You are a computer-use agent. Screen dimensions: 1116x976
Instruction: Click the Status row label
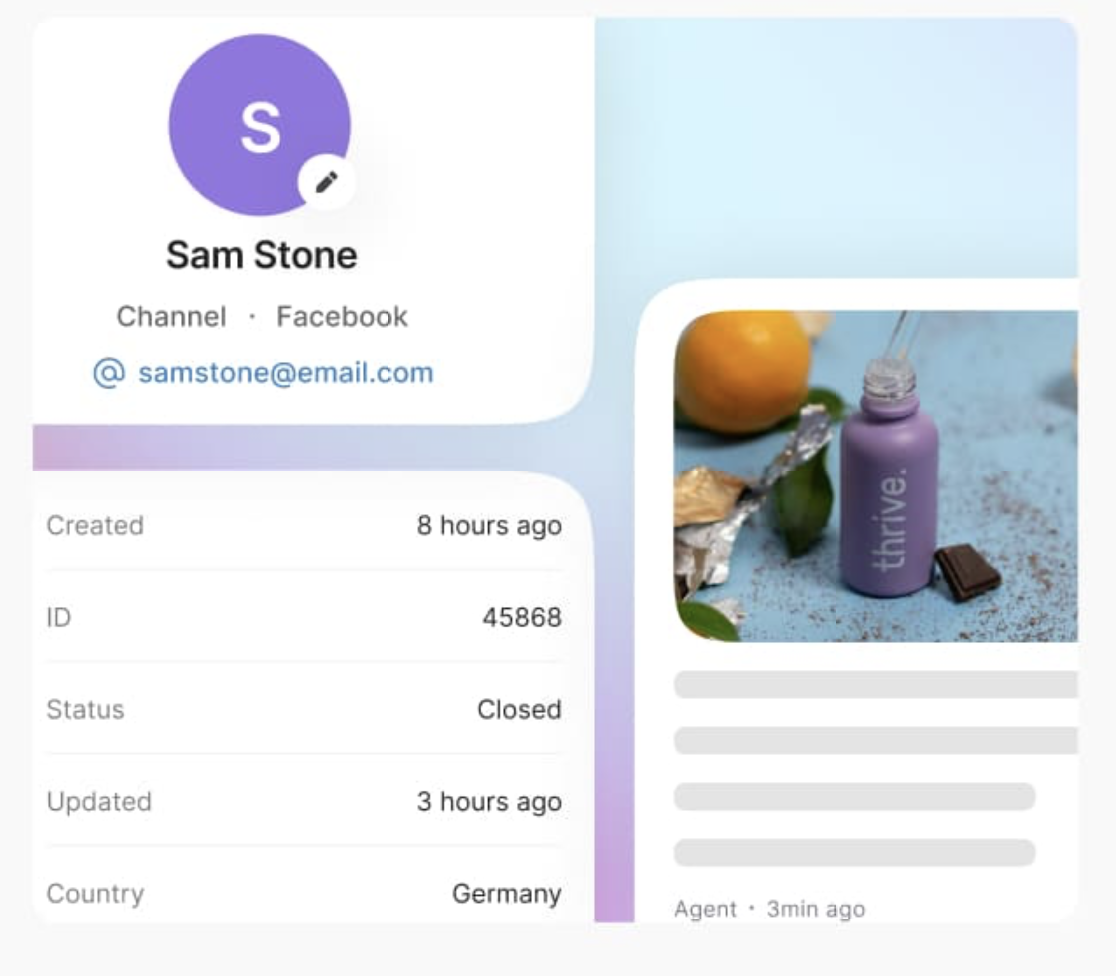point(85,709)
